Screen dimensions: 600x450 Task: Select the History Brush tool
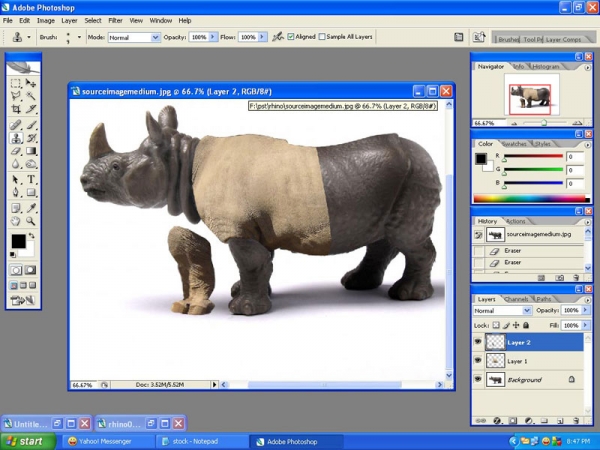pyautogui.click(x=31, y=138)
